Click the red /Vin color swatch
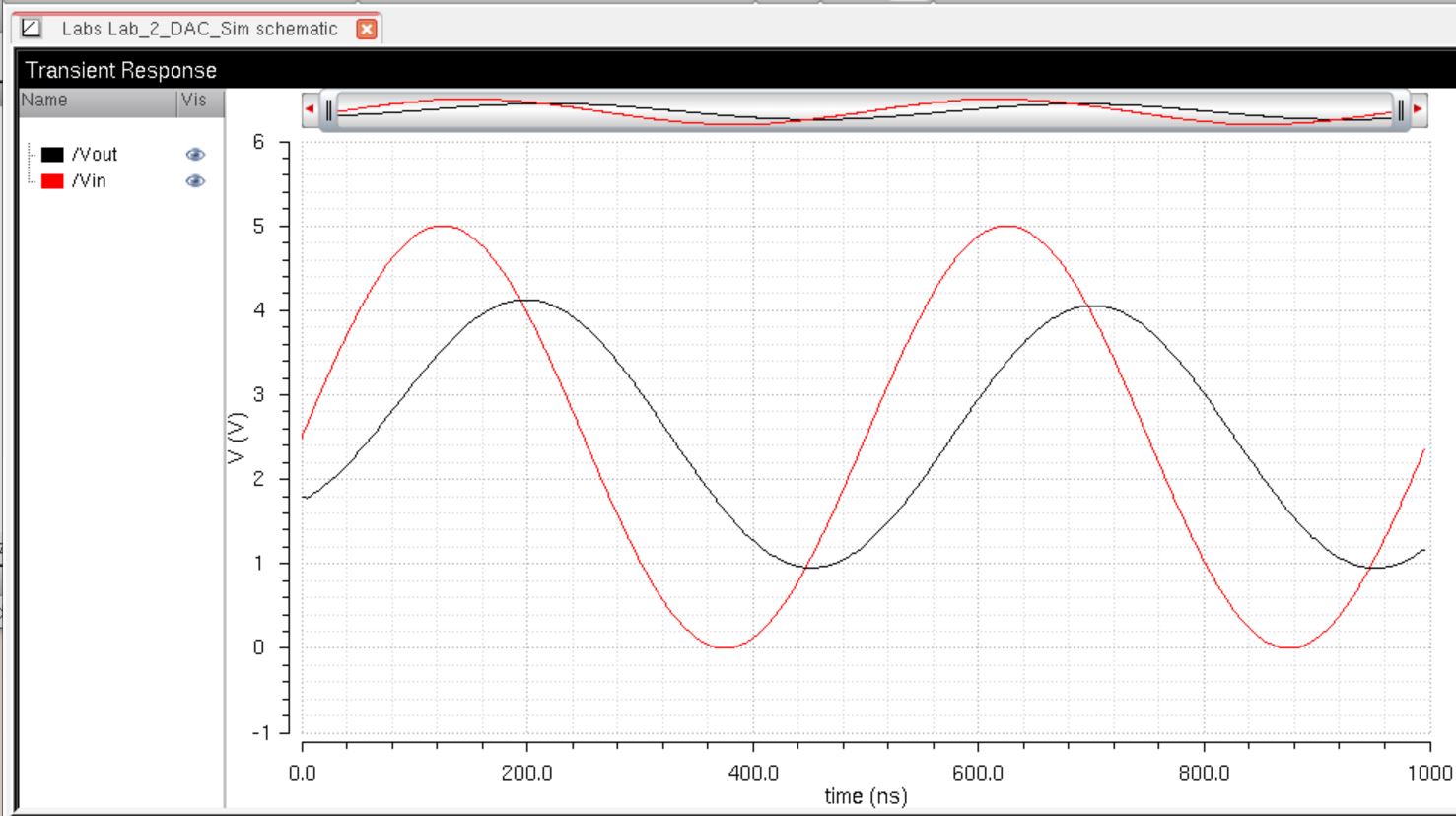 coord(52,181)
